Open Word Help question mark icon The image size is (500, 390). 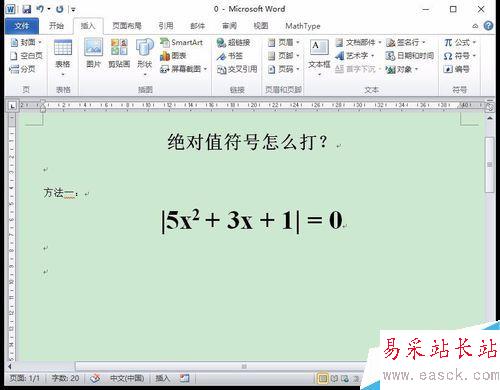[488, 26]
